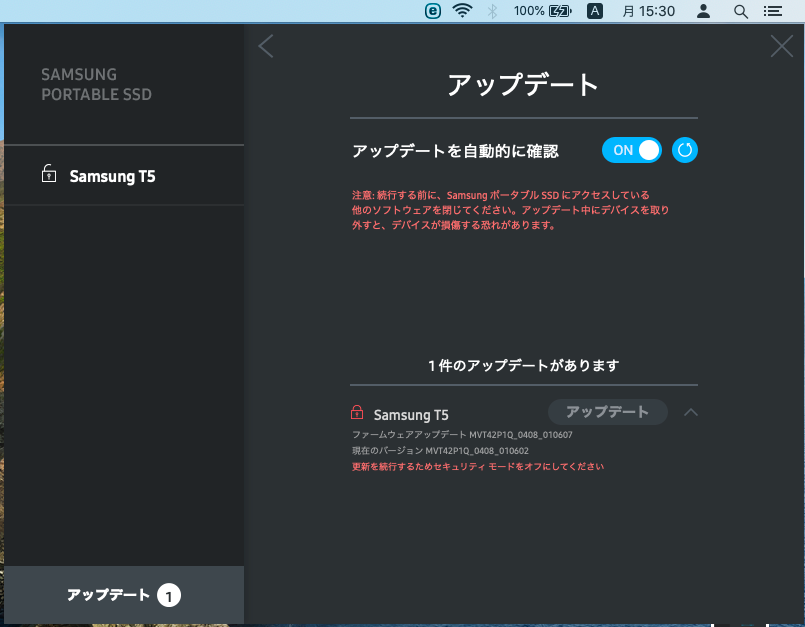Select the Samsung T5 device name in the sidebar
Screen dimensions: 805x627
[112, 176]
